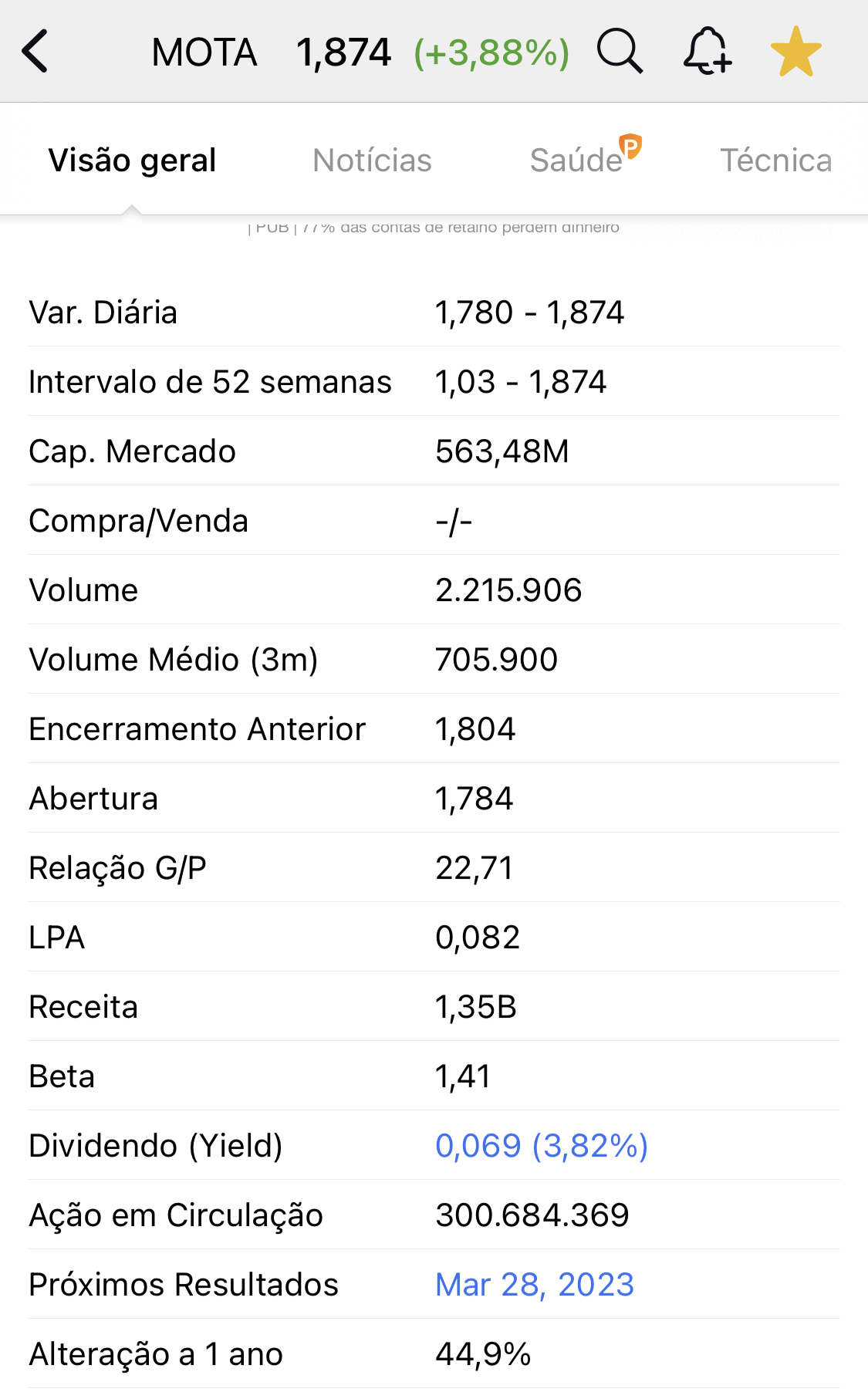Tap the PUB retail accounts disclaimer banner
This screenshot has width=868, height=1392.
click(434, 228)
